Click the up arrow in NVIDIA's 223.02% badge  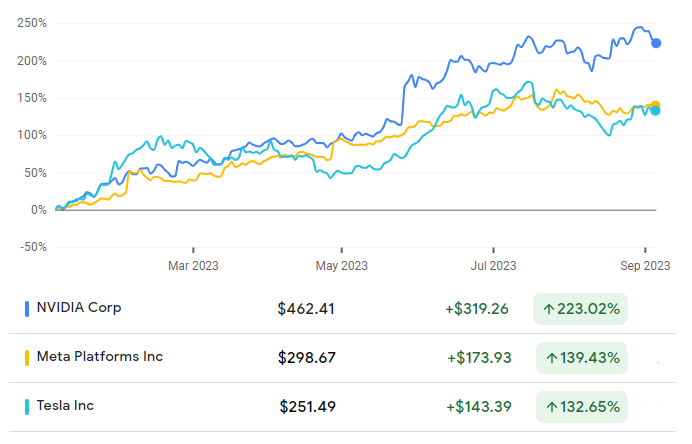tap(550, 309)
